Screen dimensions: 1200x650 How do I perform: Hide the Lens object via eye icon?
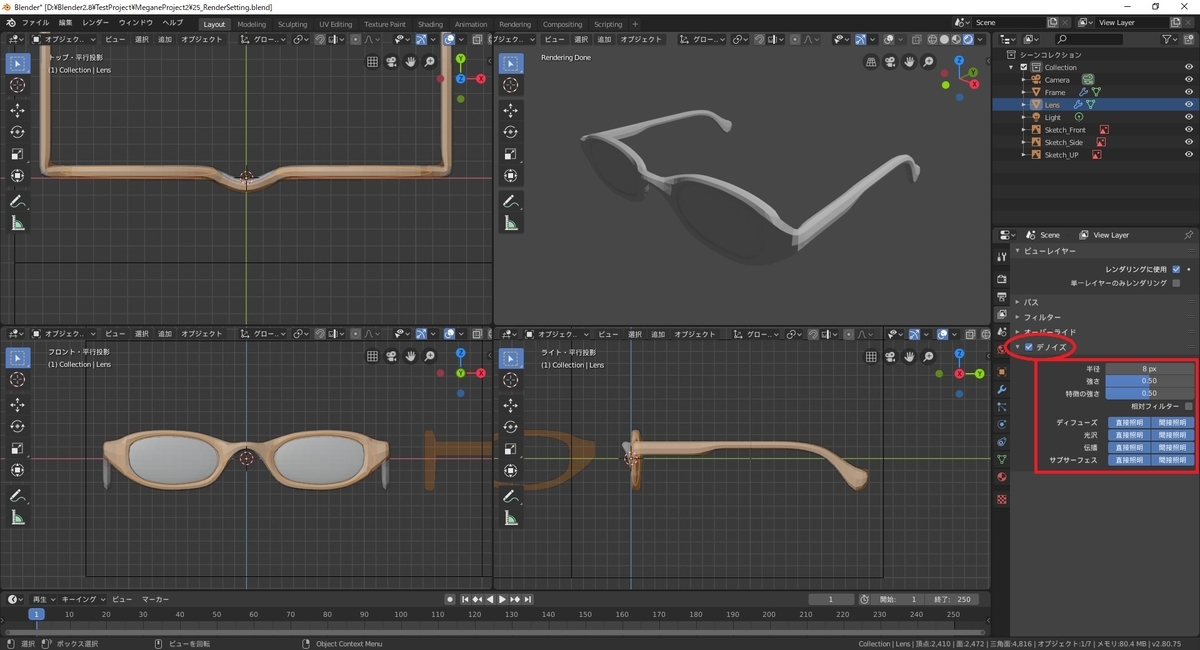point(1188,105)
